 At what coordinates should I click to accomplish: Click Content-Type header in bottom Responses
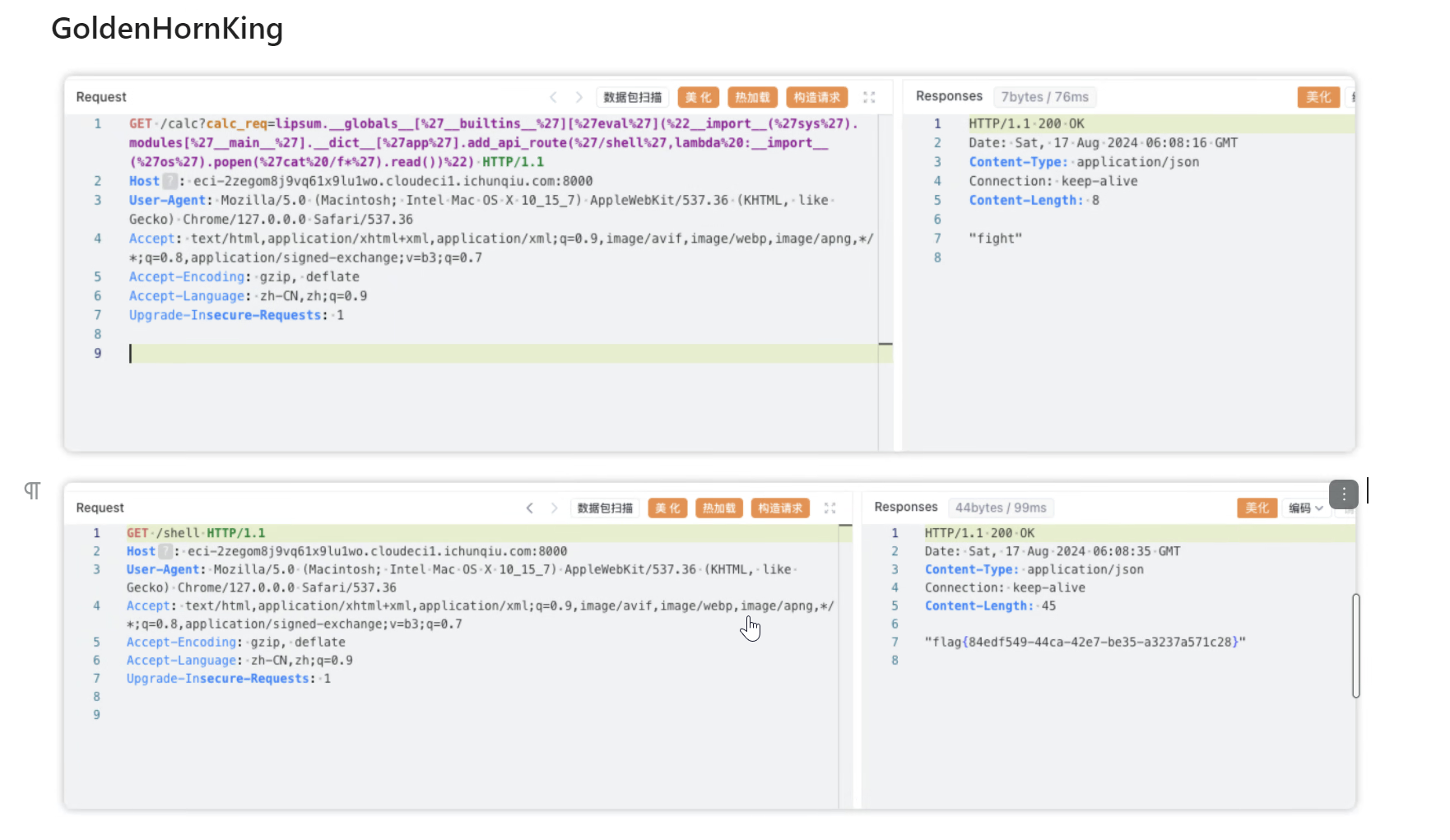click(1034, 569)
